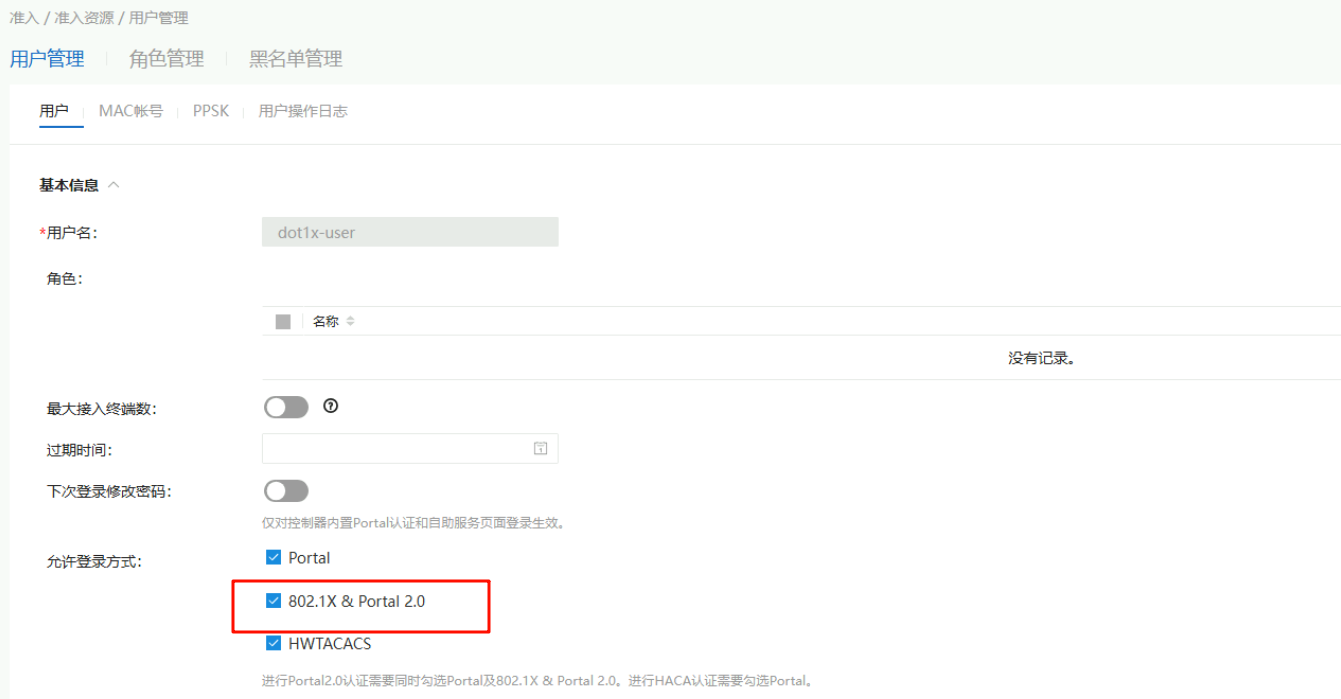Select the 用户管理 top tab

pos(47,59)
